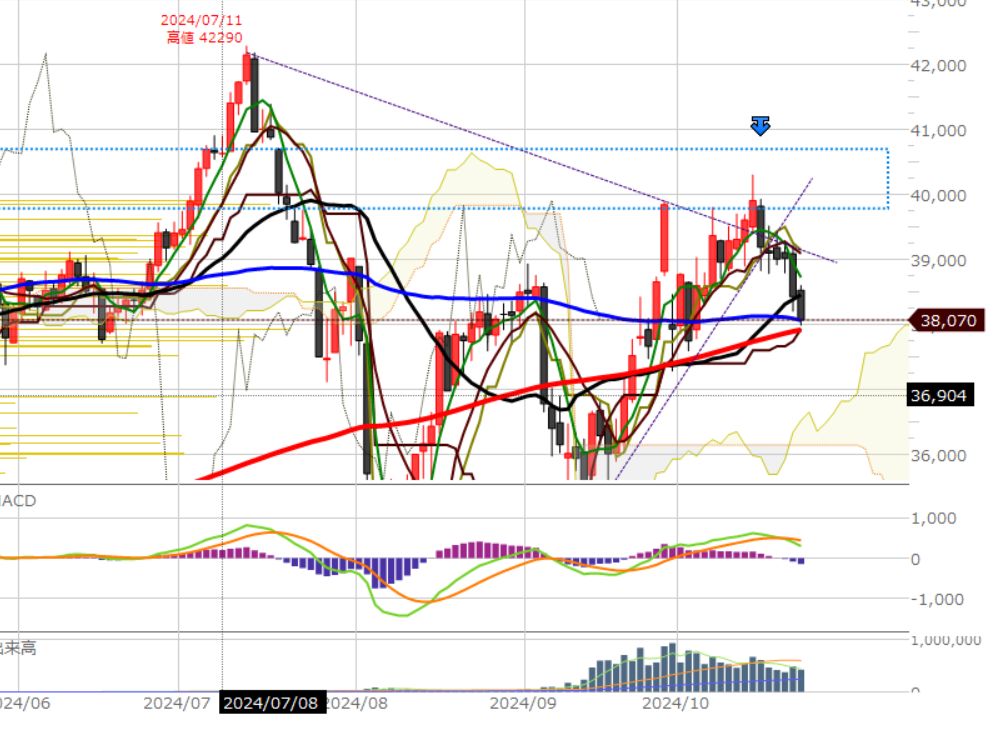Click the 41,000 price axis label
994x729 pixels.
pyautogui.click(x=938, y=131)
